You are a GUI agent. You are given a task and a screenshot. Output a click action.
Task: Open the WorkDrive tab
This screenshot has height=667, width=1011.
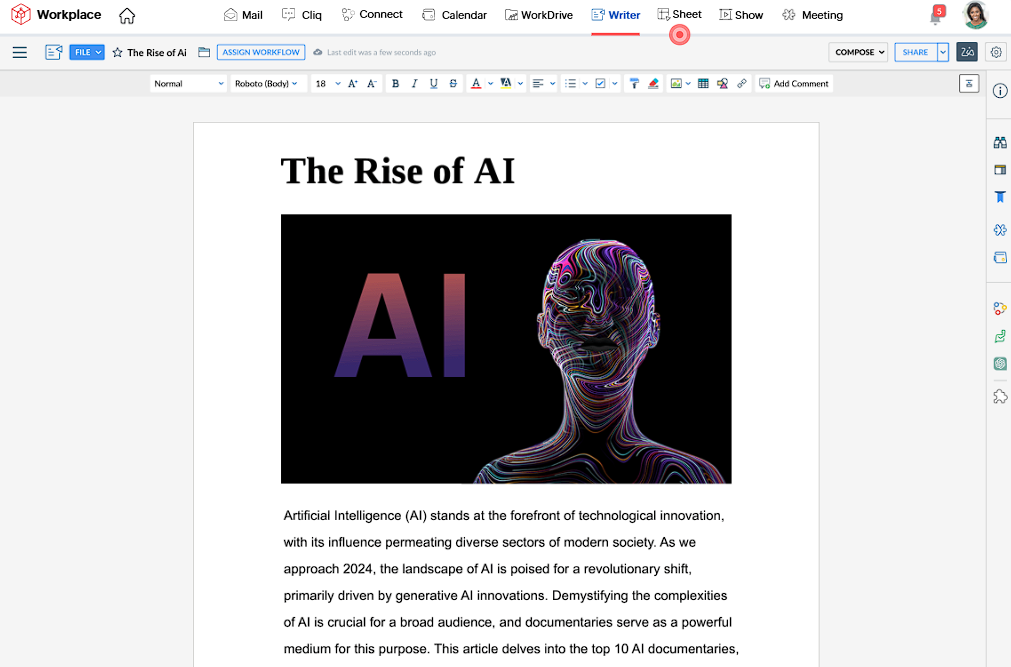click(538, 15)
